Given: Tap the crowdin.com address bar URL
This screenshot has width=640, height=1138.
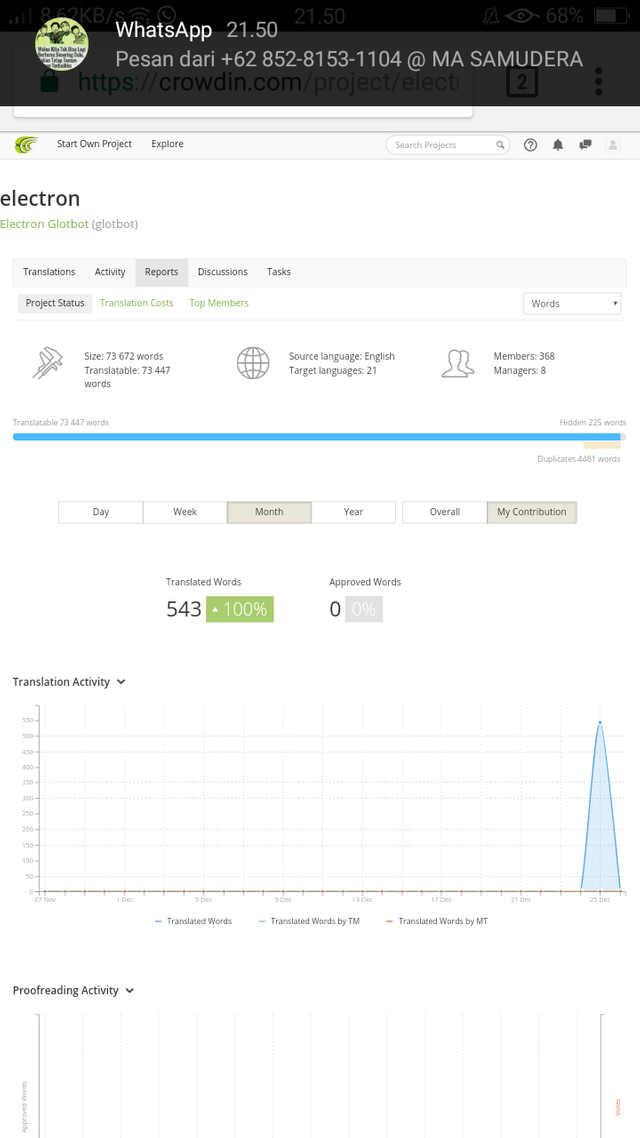Looking at the screenshot, I should pyautogui.click(x=268, y=82).
